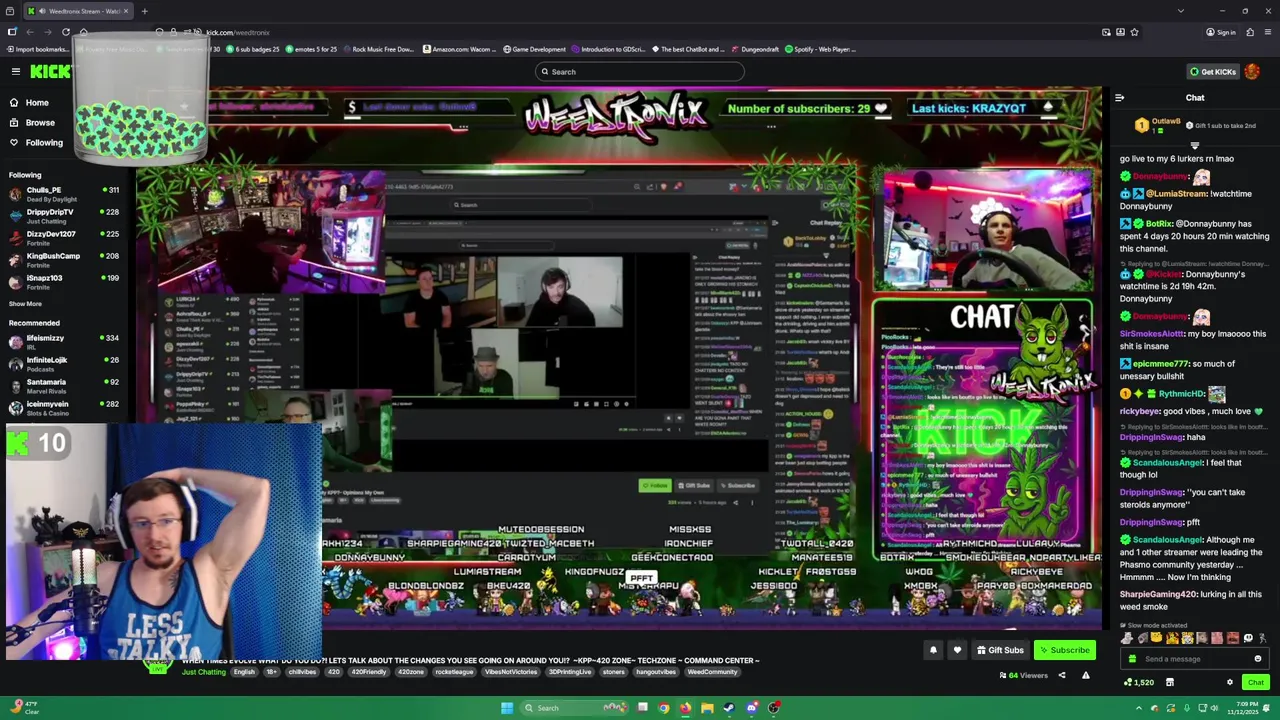Click the Just Chatting category tag

(204, 672)
